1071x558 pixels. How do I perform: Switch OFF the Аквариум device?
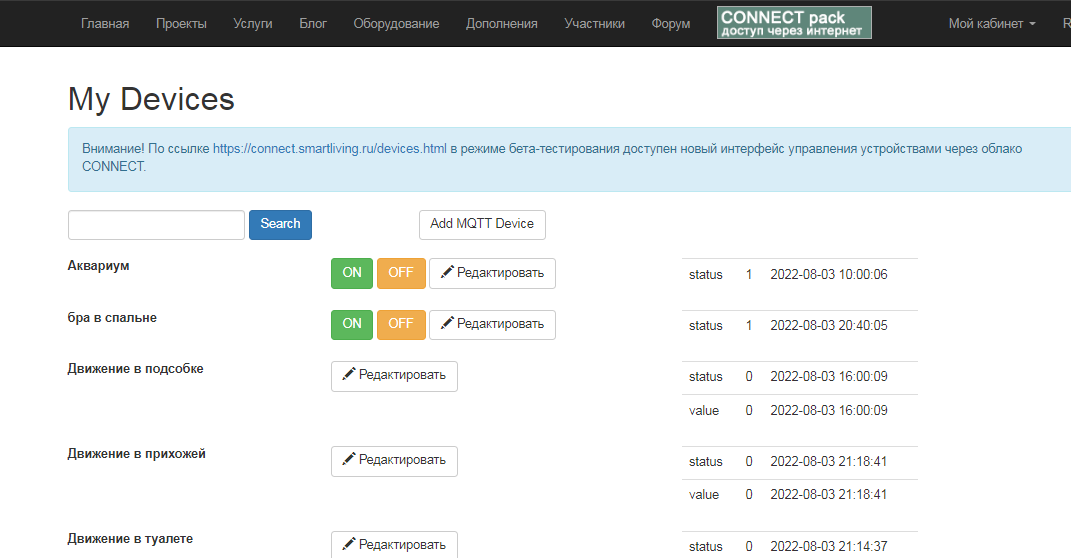401,273
